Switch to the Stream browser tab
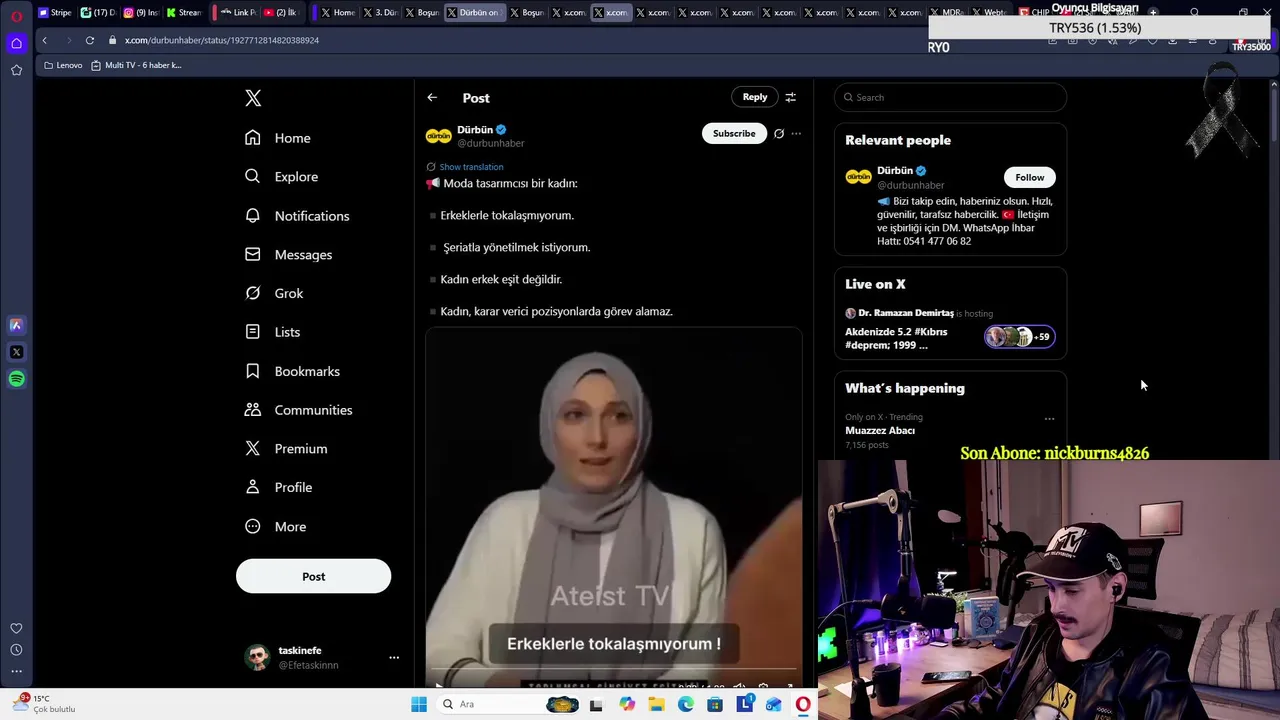Viewport: 1280px width, 720px height. click(184, 13)
